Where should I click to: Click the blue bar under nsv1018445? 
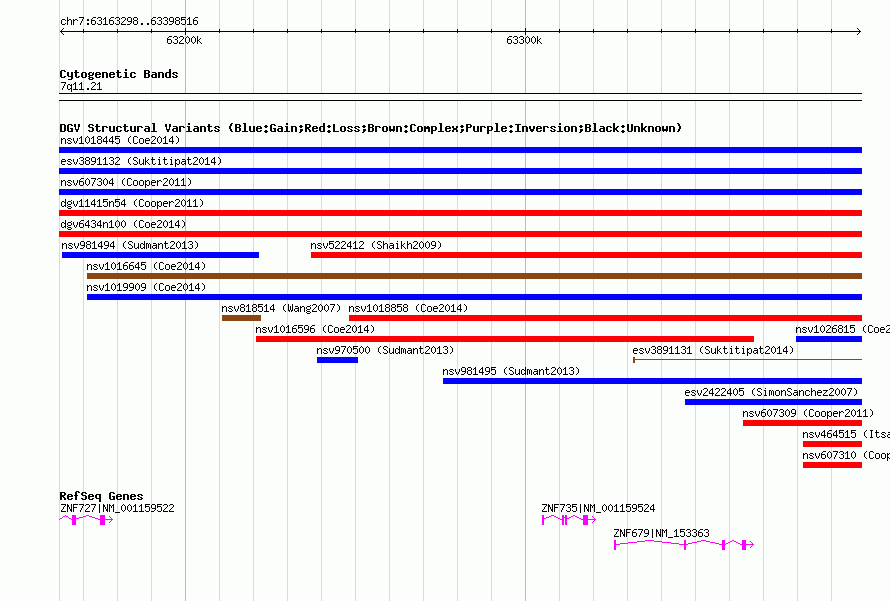460,150
